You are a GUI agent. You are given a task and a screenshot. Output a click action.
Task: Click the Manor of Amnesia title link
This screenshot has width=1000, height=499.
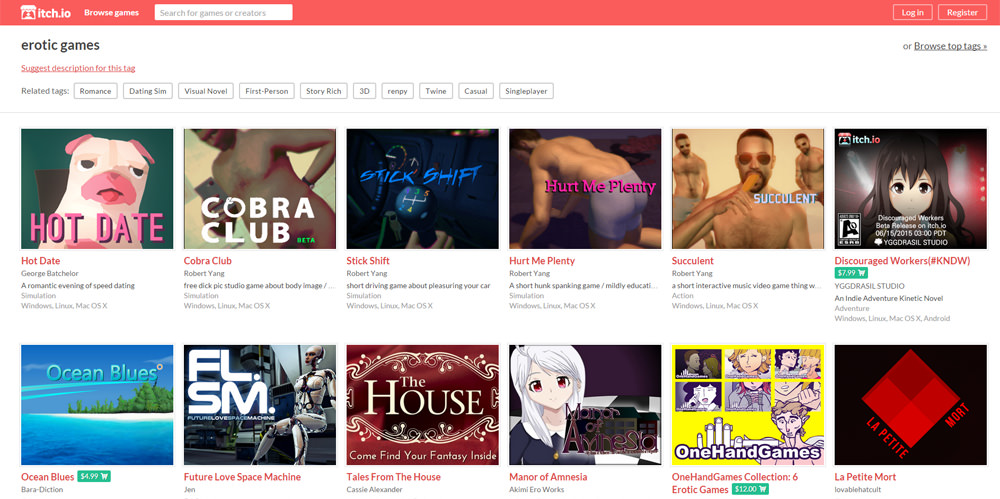548,477
